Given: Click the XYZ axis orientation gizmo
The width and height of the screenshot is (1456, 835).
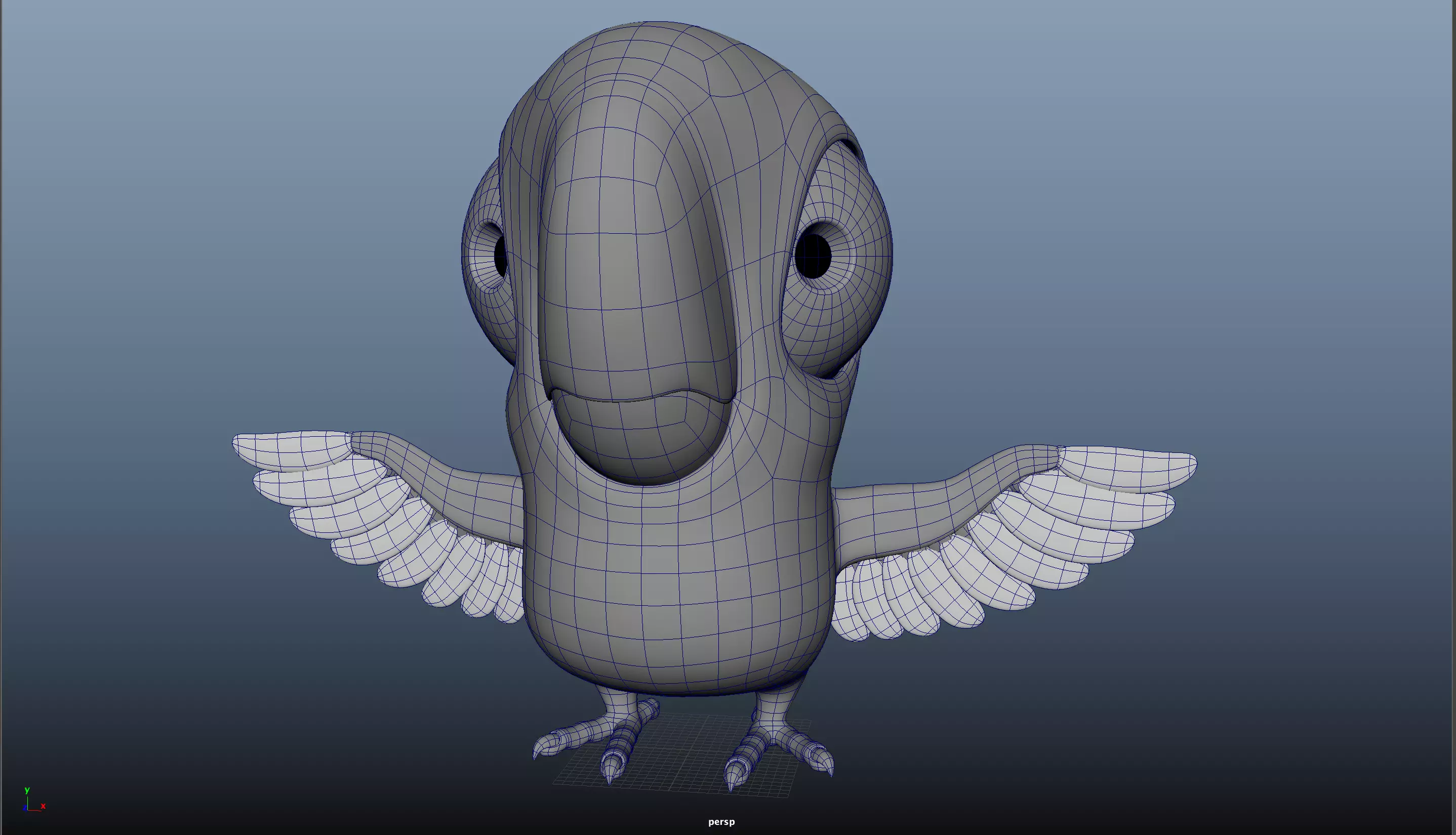Looking at the screenshot, I should 34,800.
